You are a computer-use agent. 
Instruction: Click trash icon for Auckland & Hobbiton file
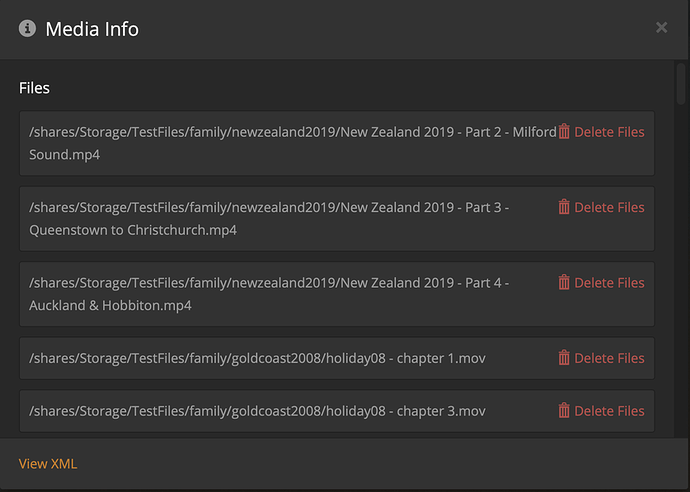[x=564, y=283]
